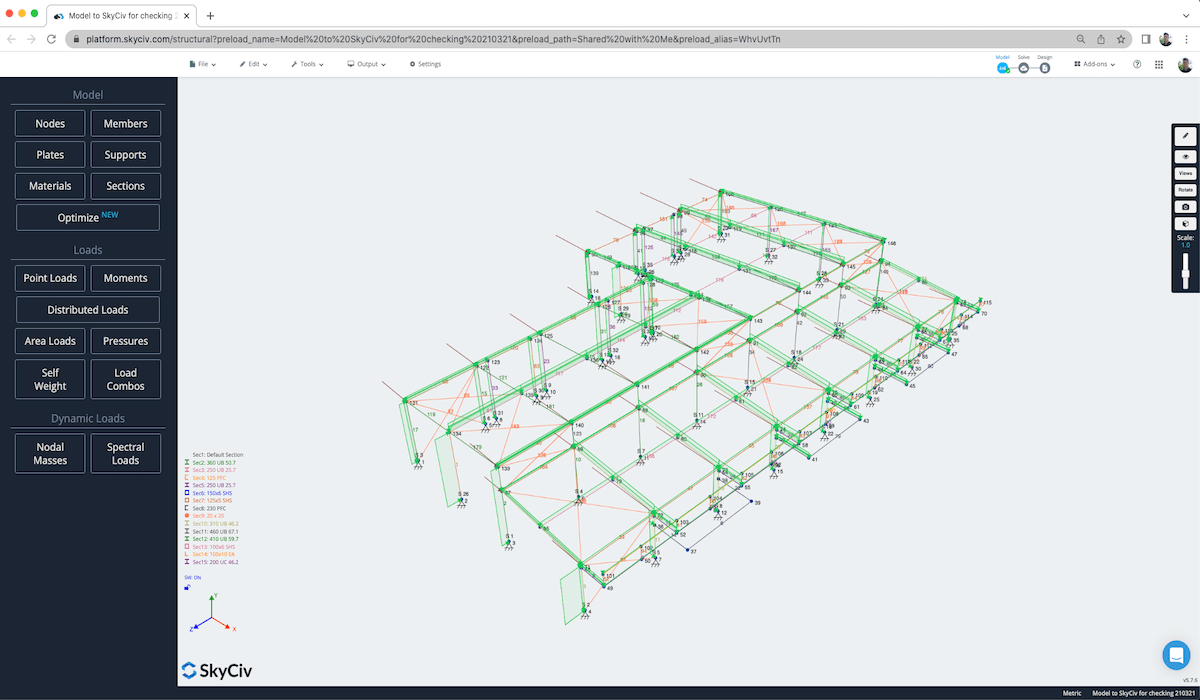
Task: Open the Output menu
Action: pos(366,63)
